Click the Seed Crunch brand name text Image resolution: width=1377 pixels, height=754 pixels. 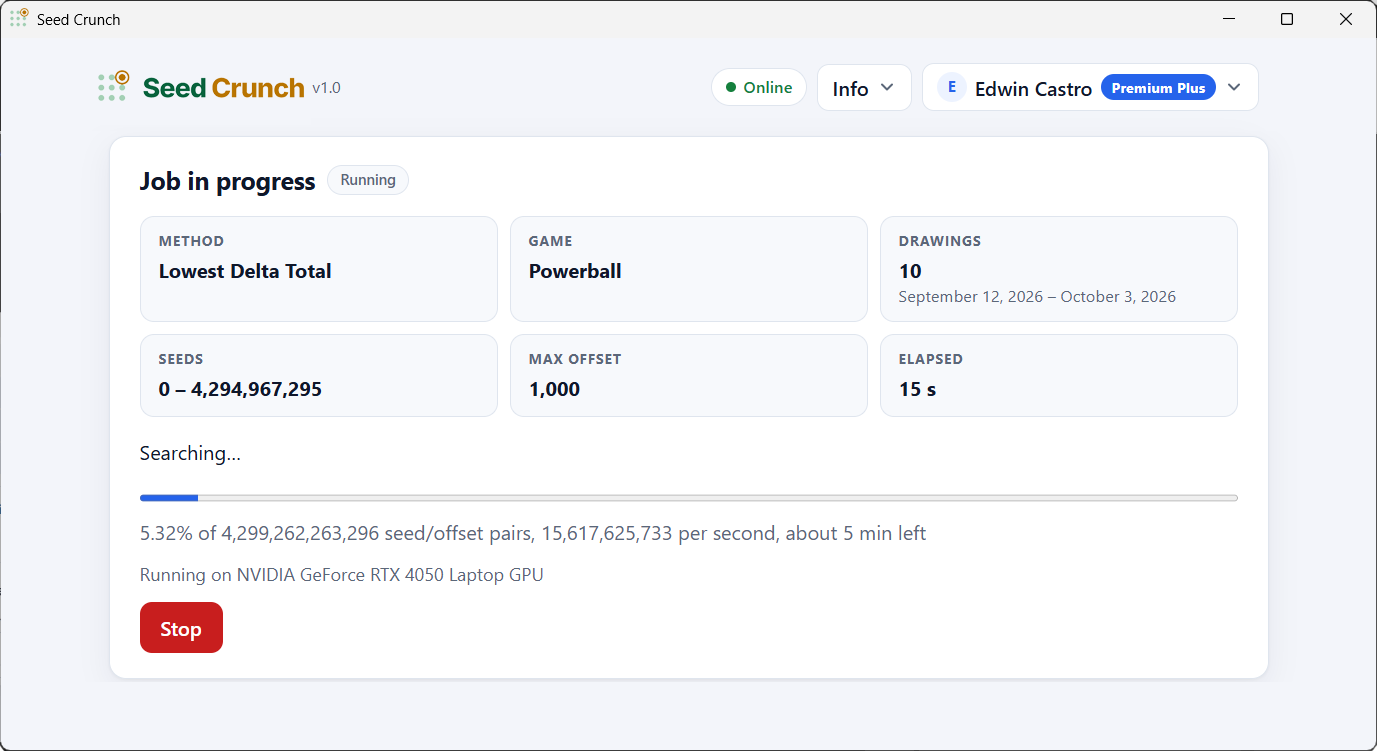[x=223, y=88]
